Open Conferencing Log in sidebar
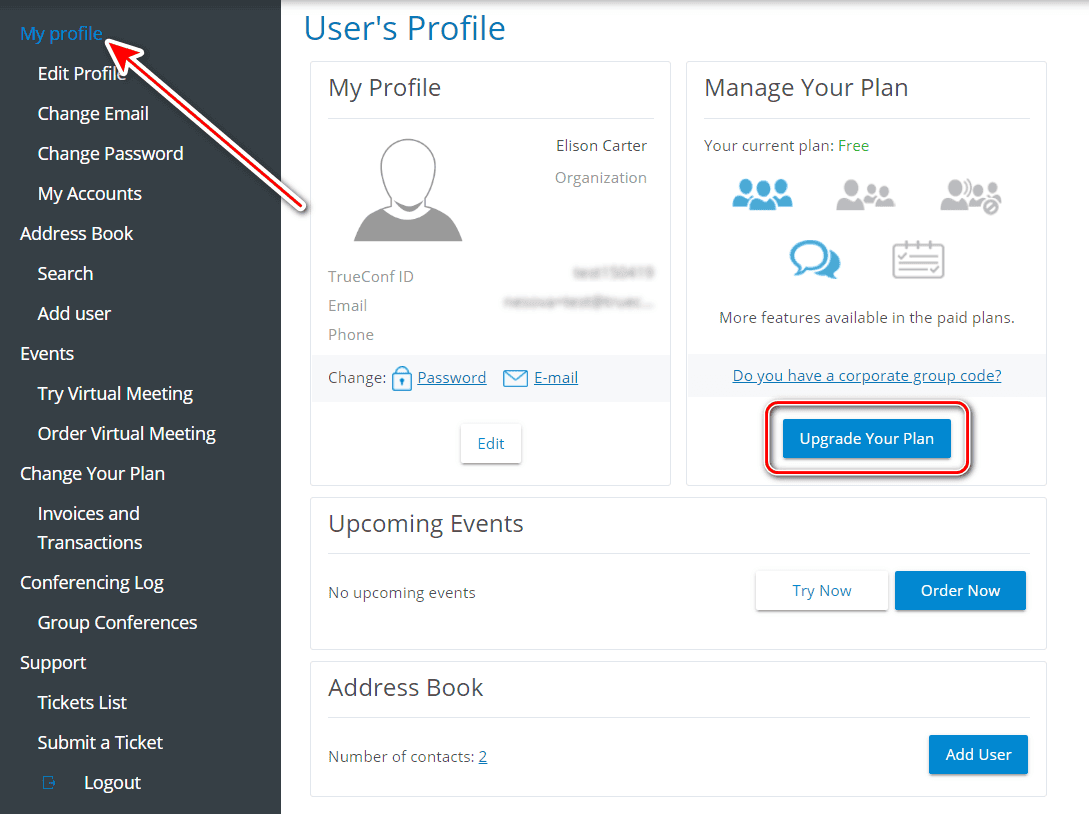Screen dimensions: 1089x814 point(92,583)
